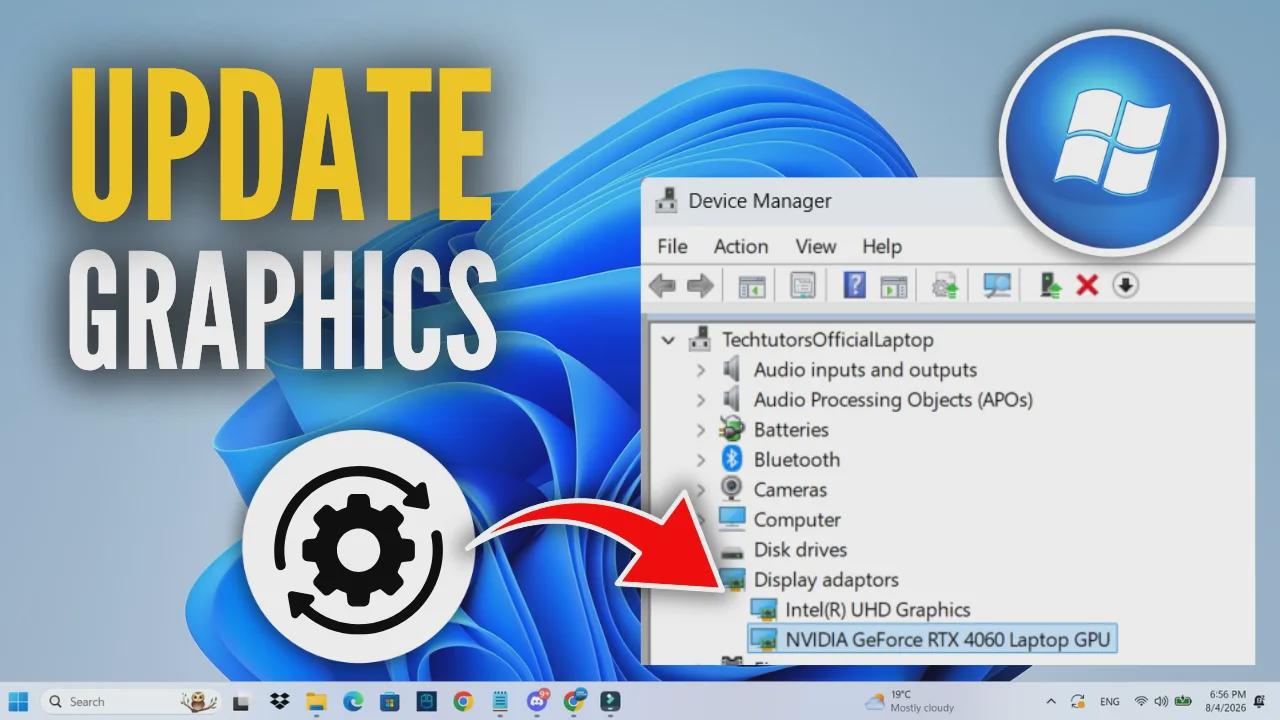Show hidden icons in system tray

[x=1051, y=702]
